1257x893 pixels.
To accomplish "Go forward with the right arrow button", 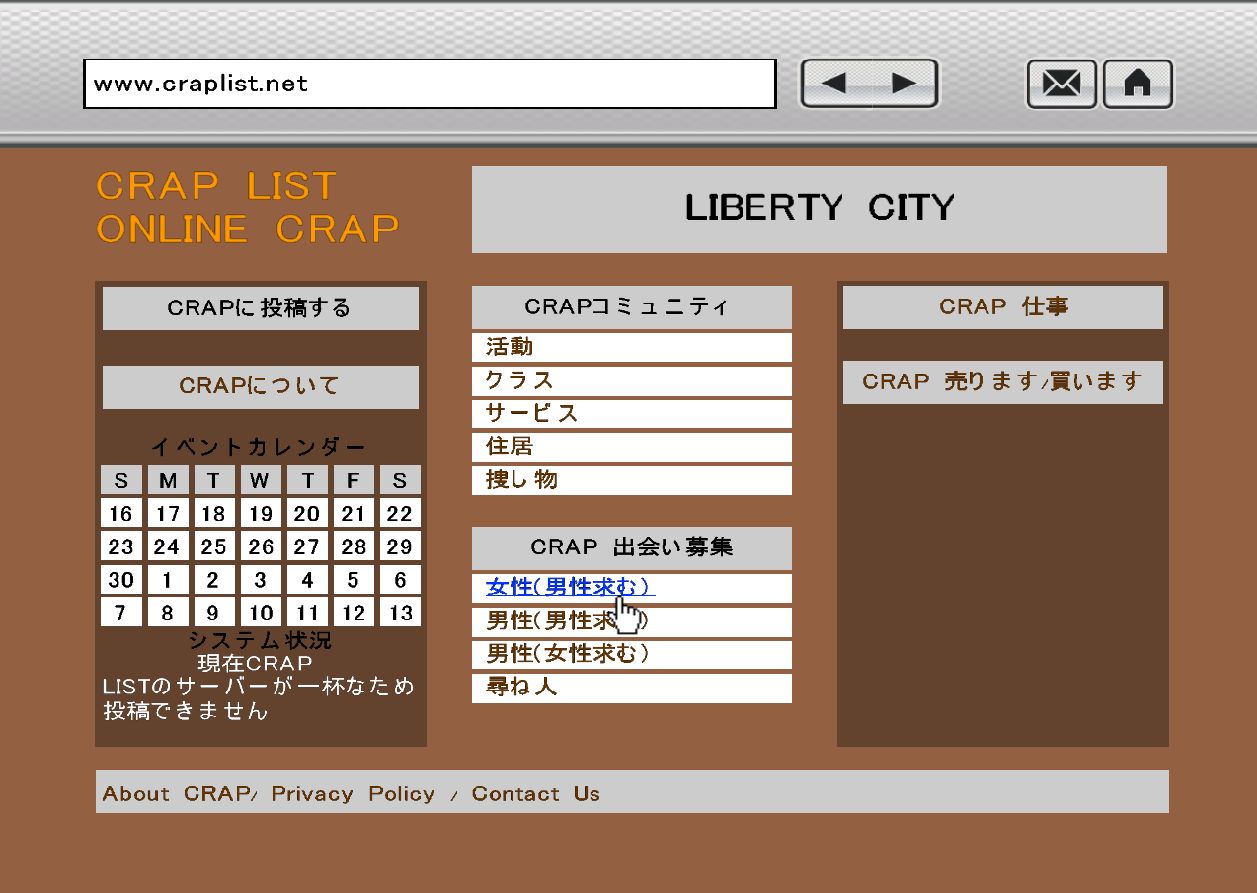I will [904, 84].
